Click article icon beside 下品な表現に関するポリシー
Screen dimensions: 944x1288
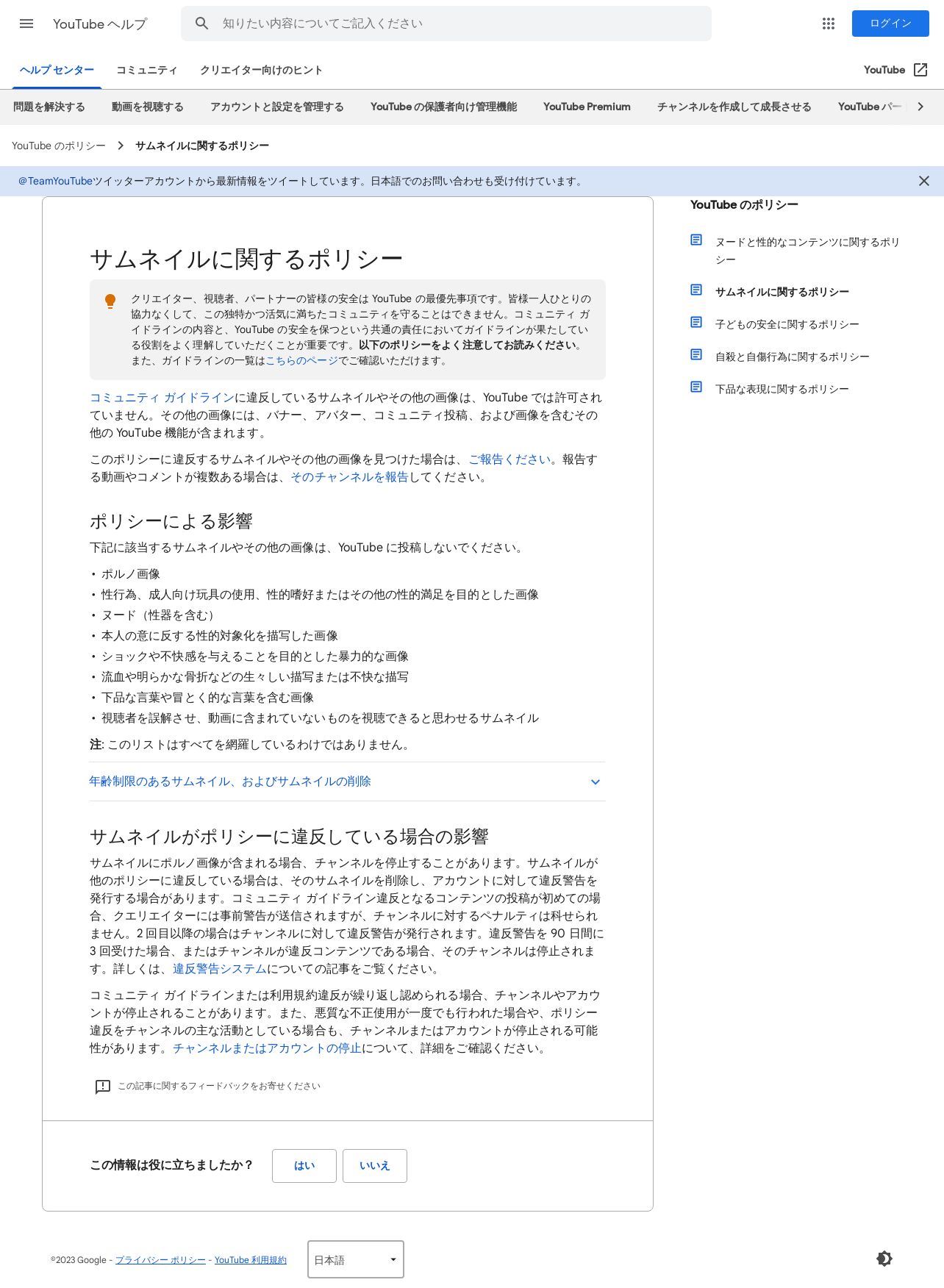(x=696, y=387)
